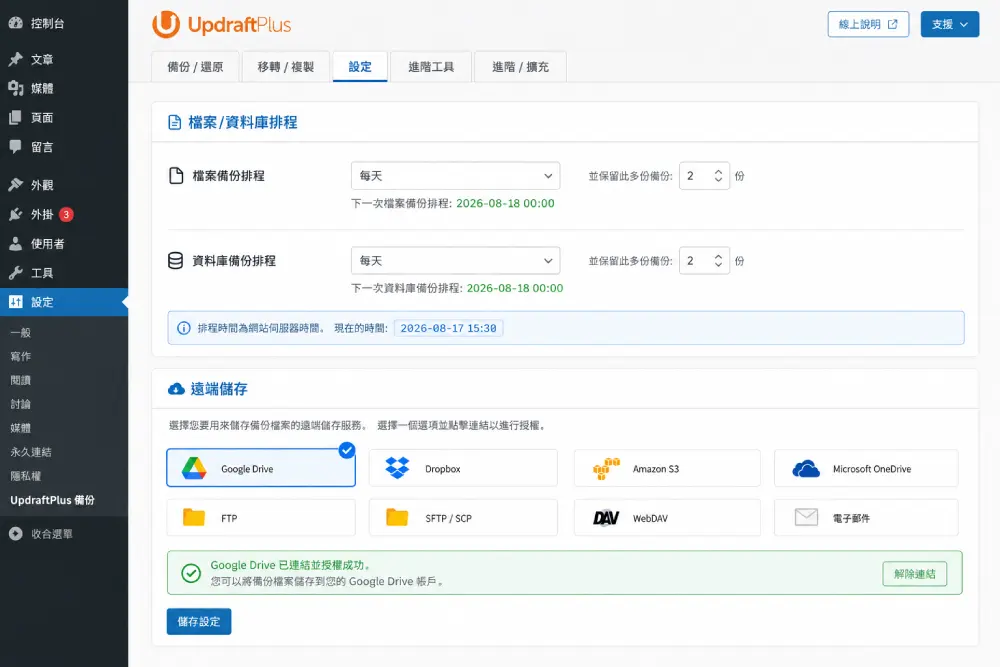
Task: Select FTP as remote storage
Action: pos(261,517)
